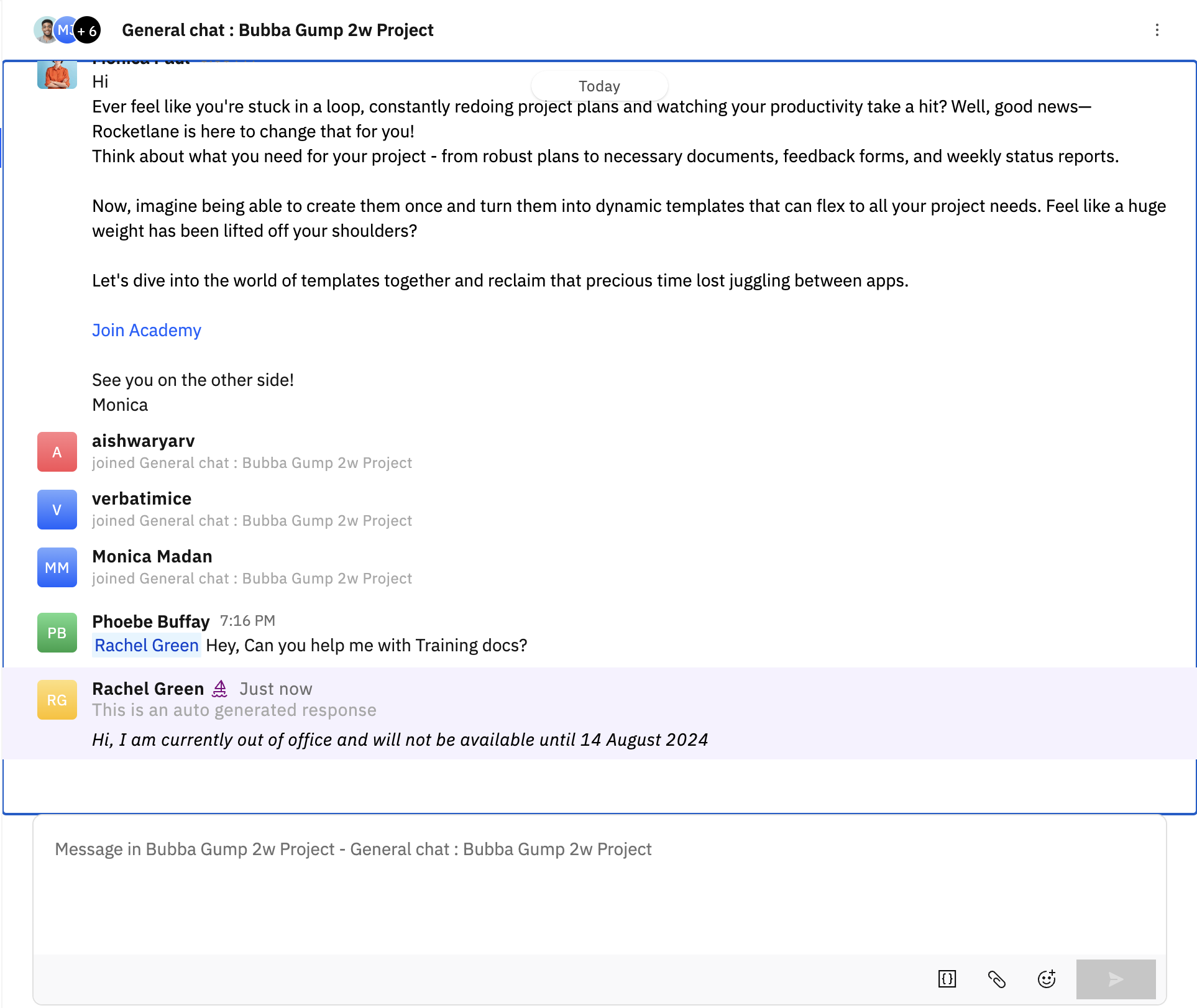
Task: Click the code snippet braces icon
Action: coord(947,979)
